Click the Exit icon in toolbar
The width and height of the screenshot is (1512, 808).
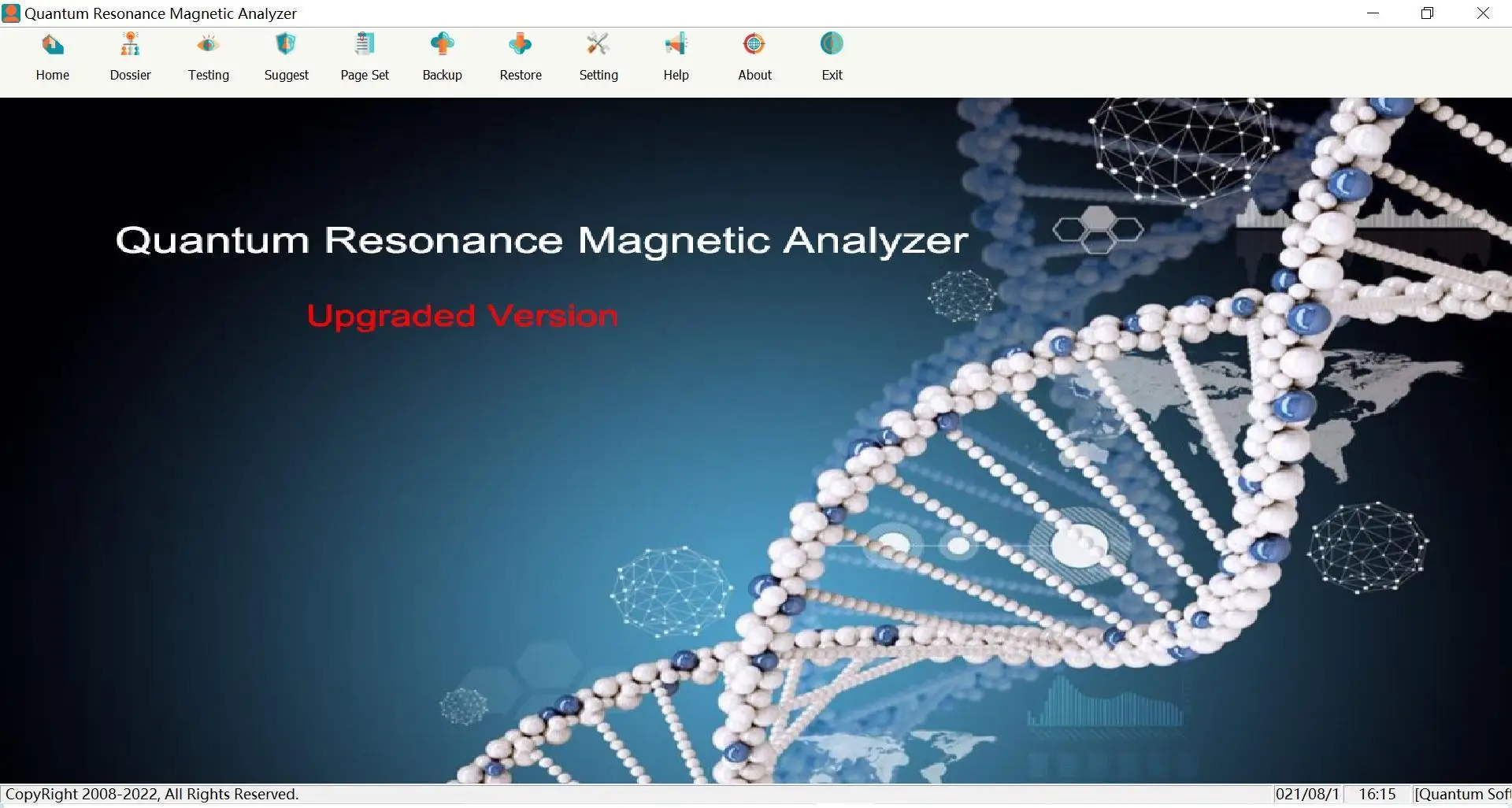coord(832,44)
